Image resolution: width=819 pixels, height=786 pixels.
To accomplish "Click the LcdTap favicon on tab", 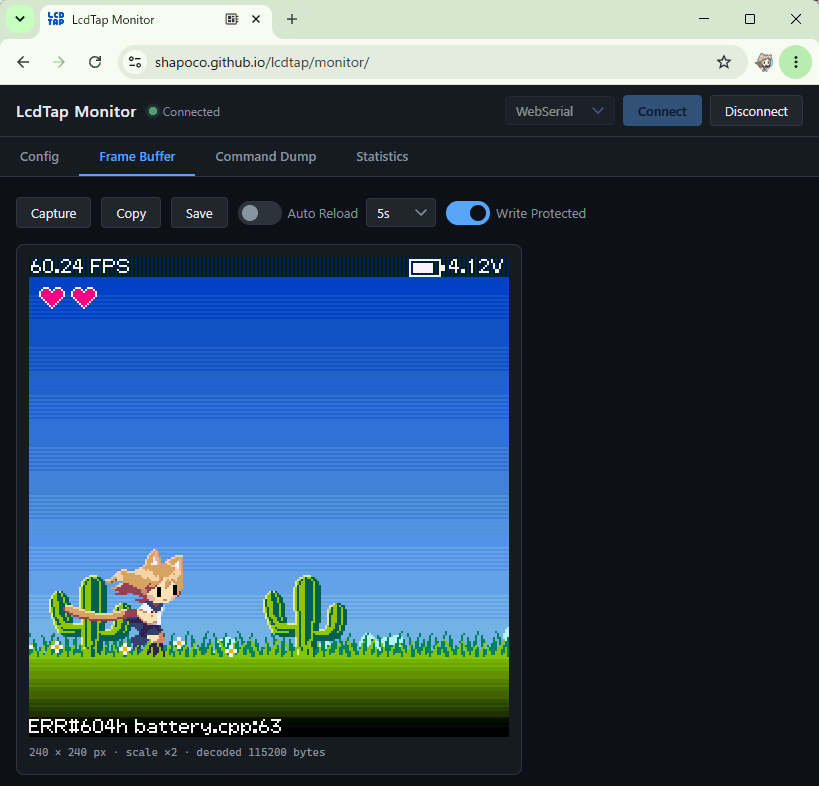I will (56, 19).
